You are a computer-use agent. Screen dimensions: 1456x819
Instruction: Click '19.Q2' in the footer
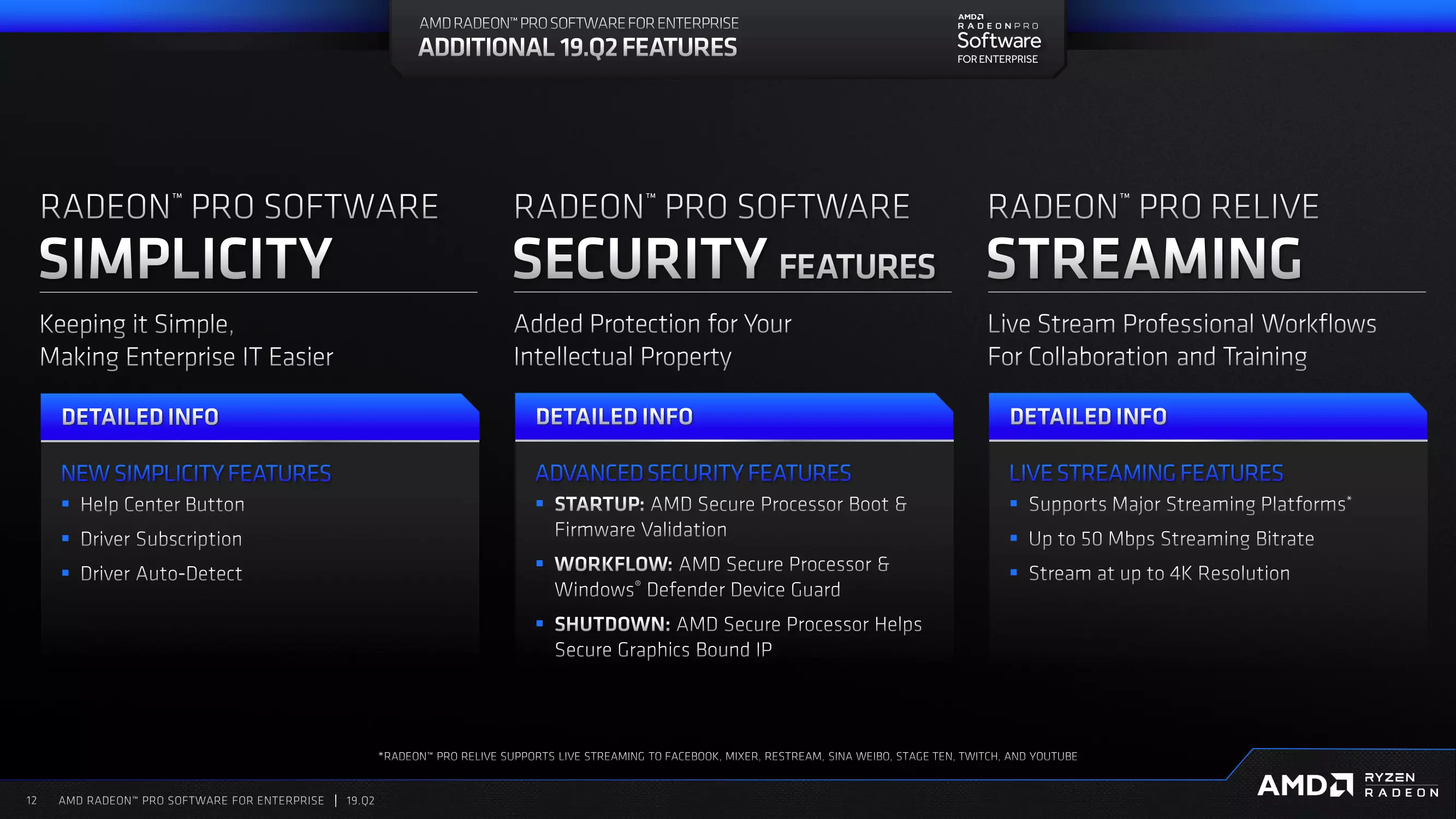361,800
